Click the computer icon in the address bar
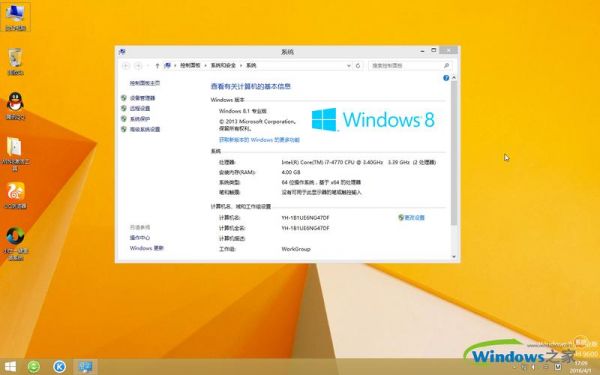The image size is (600, 375). [168, 66]
